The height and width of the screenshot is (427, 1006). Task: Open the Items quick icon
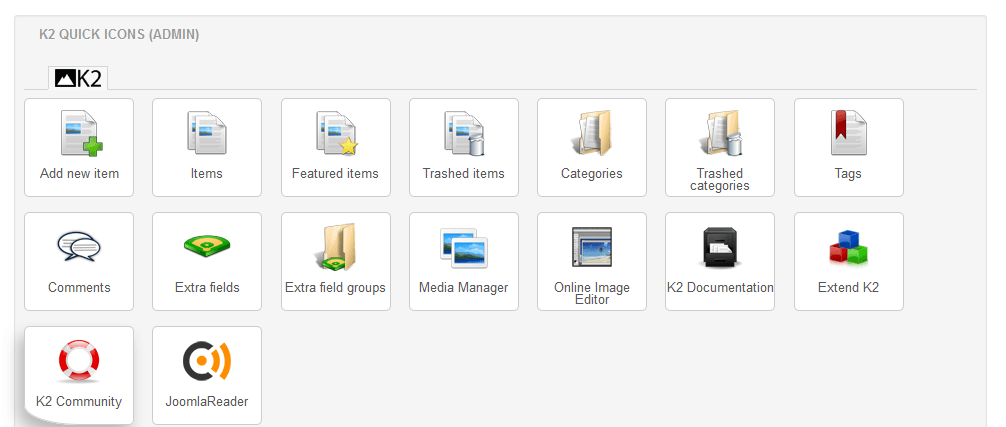207,147
